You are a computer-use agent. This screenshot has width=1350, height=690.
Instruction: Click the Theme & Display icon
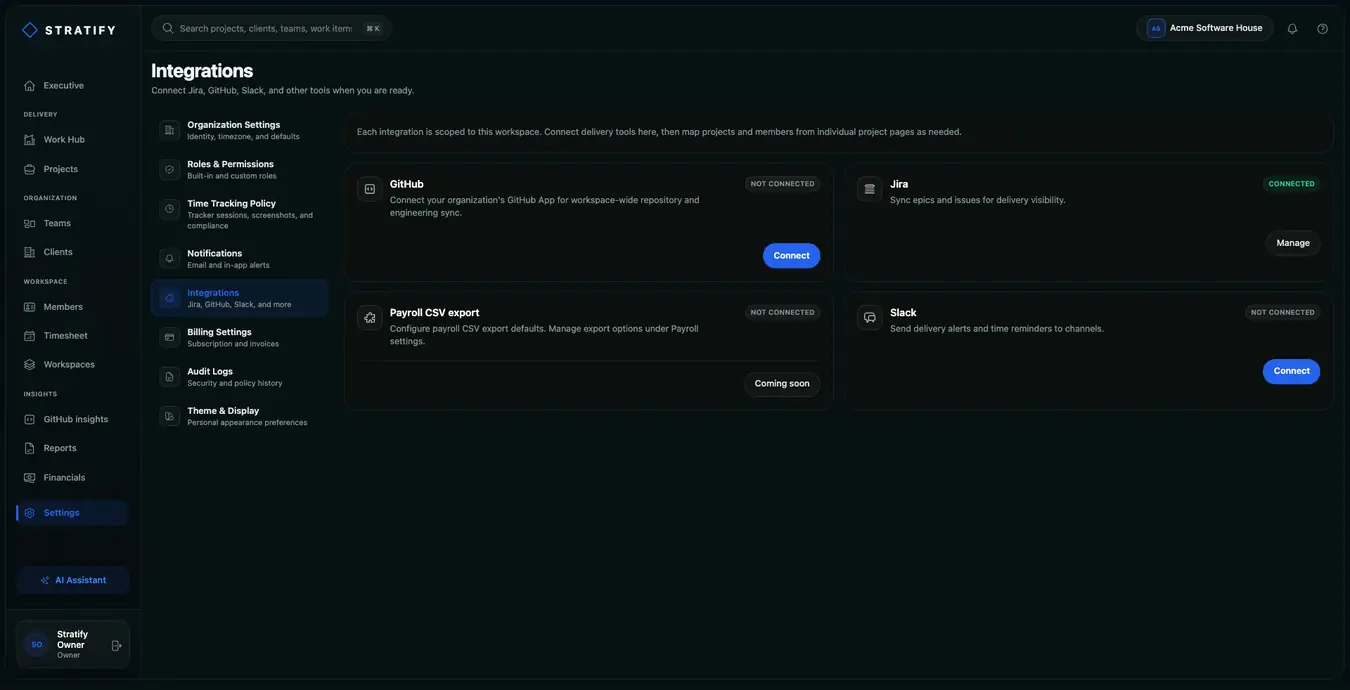point(170,416)
